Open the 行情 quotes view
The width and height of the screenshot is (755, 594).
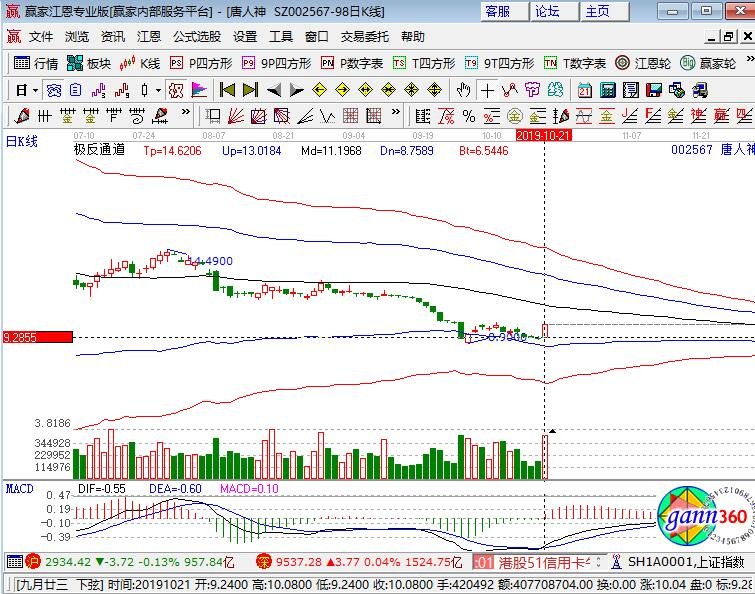coord(36,63)
